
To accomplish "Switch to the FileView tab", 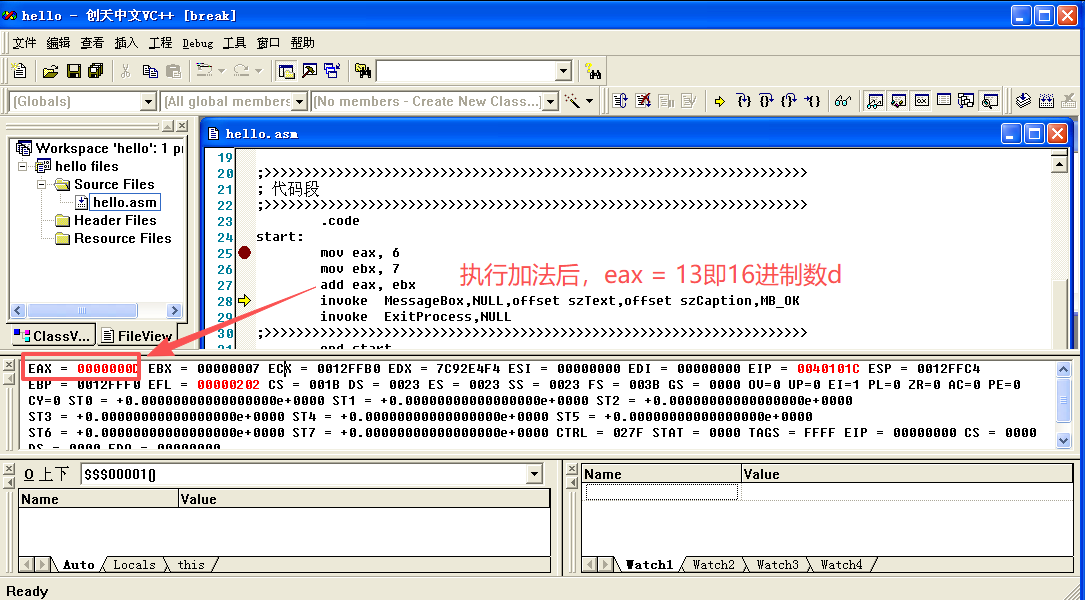I will (137, 336).
